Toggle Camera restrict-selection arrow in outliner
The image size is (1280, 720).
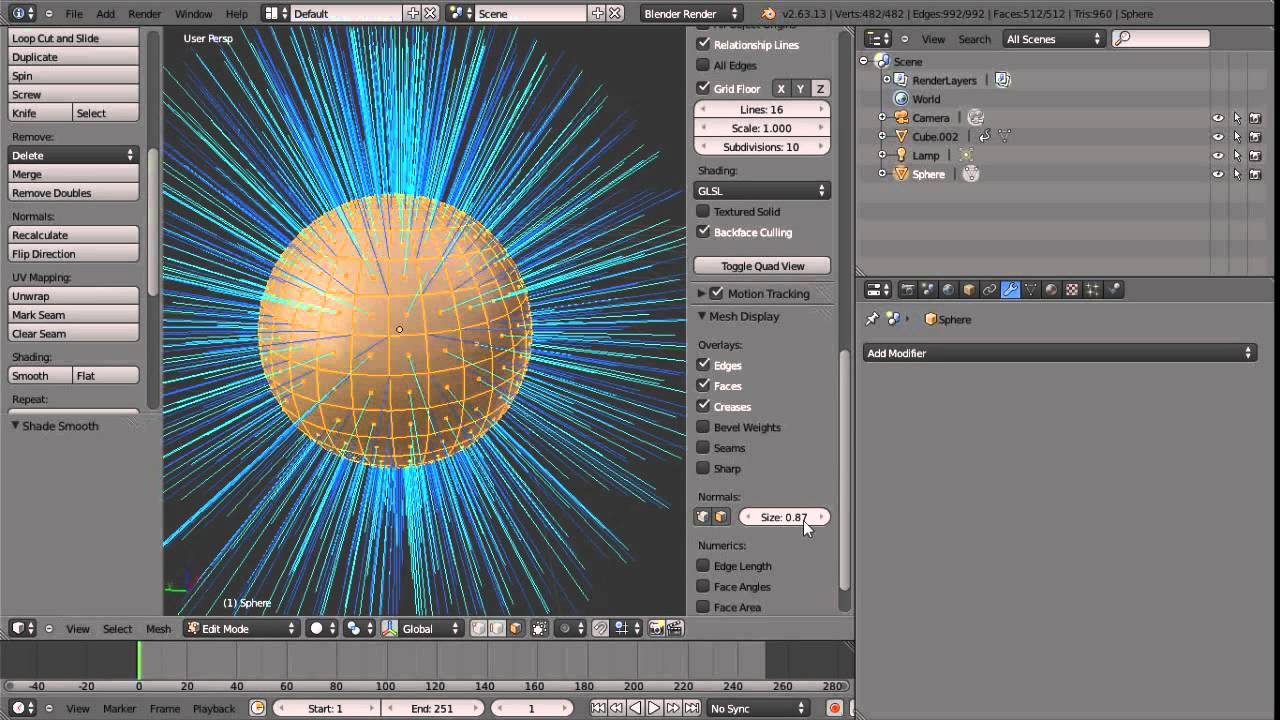coord(1236,118)
